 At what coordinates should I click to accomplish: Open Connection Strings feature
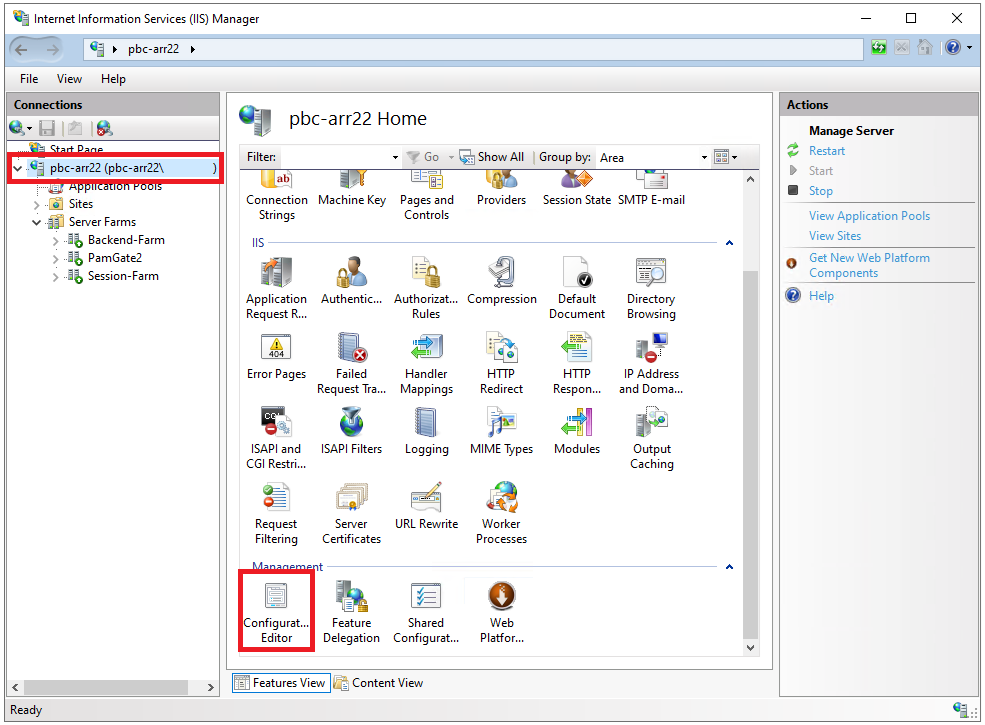(276, 196)
